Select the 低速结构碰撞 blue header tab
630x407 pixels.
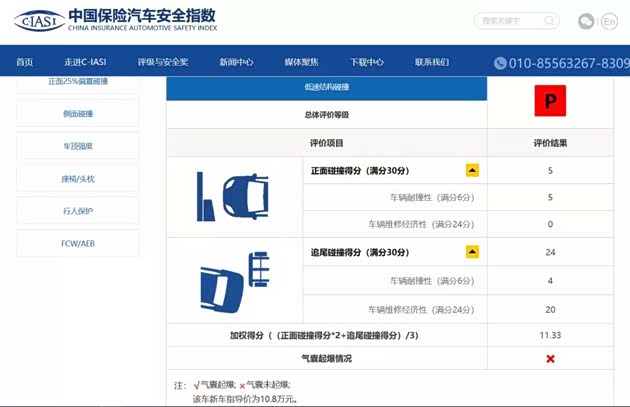tap(326, 87)
